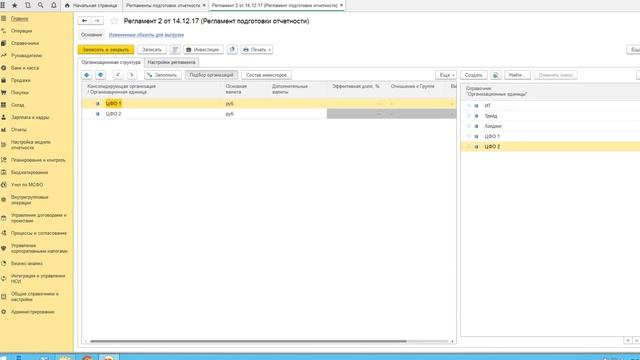The width and height of the screenshot is (640, 360).
Task: Click Состав инвесторов button
Action: (266, 75)
